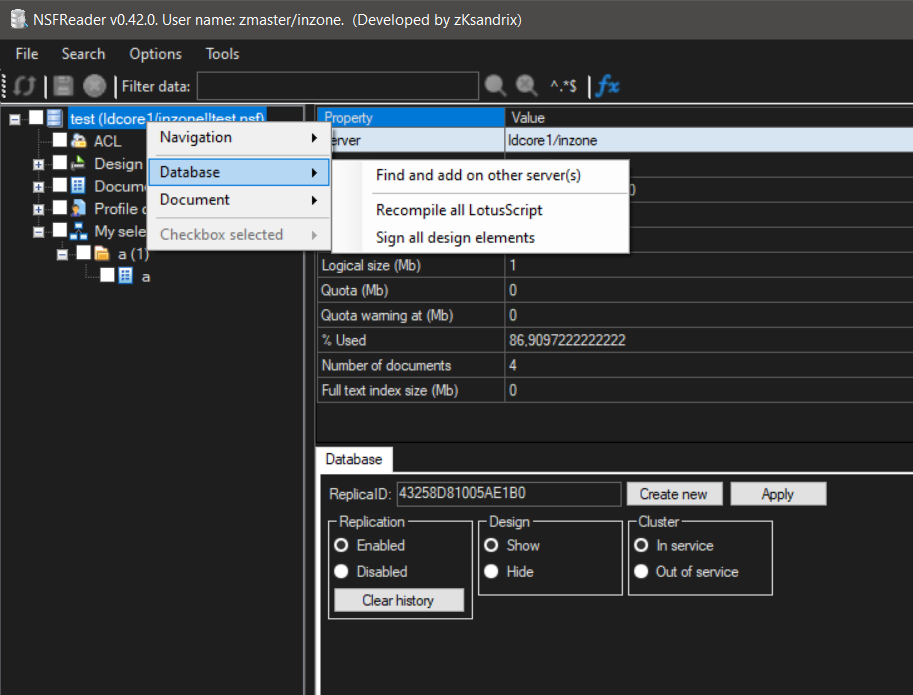Viewport: 913px width, 695px height.
Task: Click the test database icon in tree
Action: pyautogui.click(x=54, y=118)
